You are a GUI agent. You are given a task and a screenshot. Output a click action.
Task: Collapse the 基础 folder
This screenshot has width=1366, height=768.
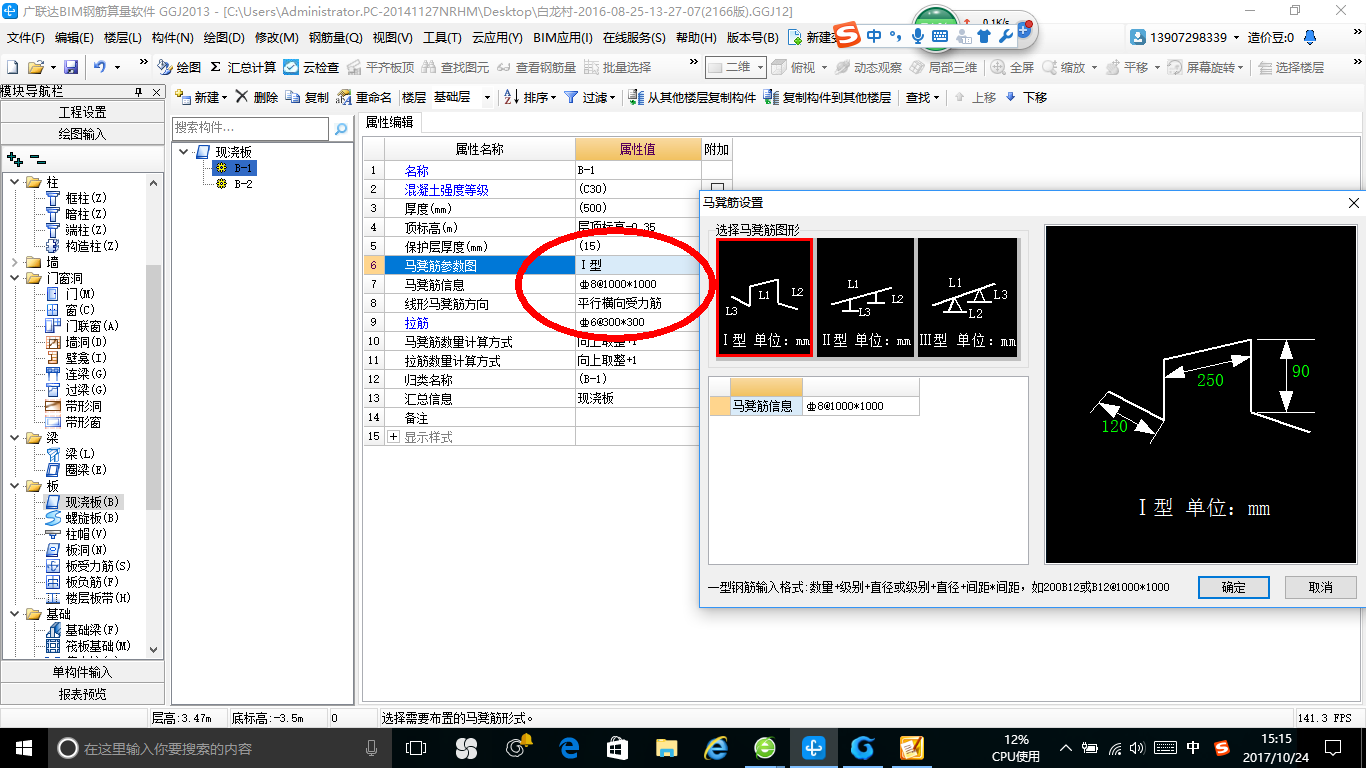pos(15,614)
